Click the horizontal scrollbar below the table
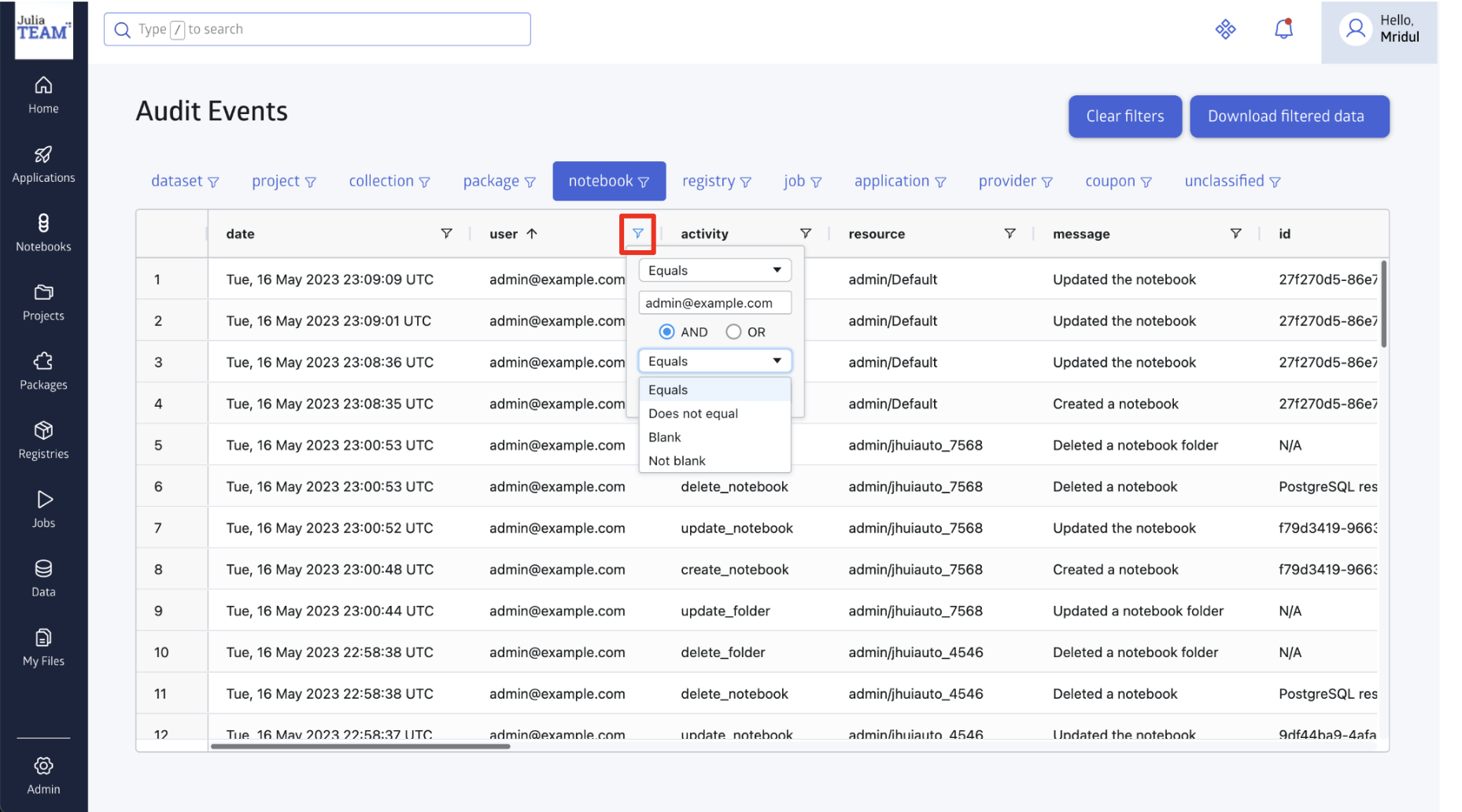The height and width of the screenshot is (812, 1462). [360, 746]
